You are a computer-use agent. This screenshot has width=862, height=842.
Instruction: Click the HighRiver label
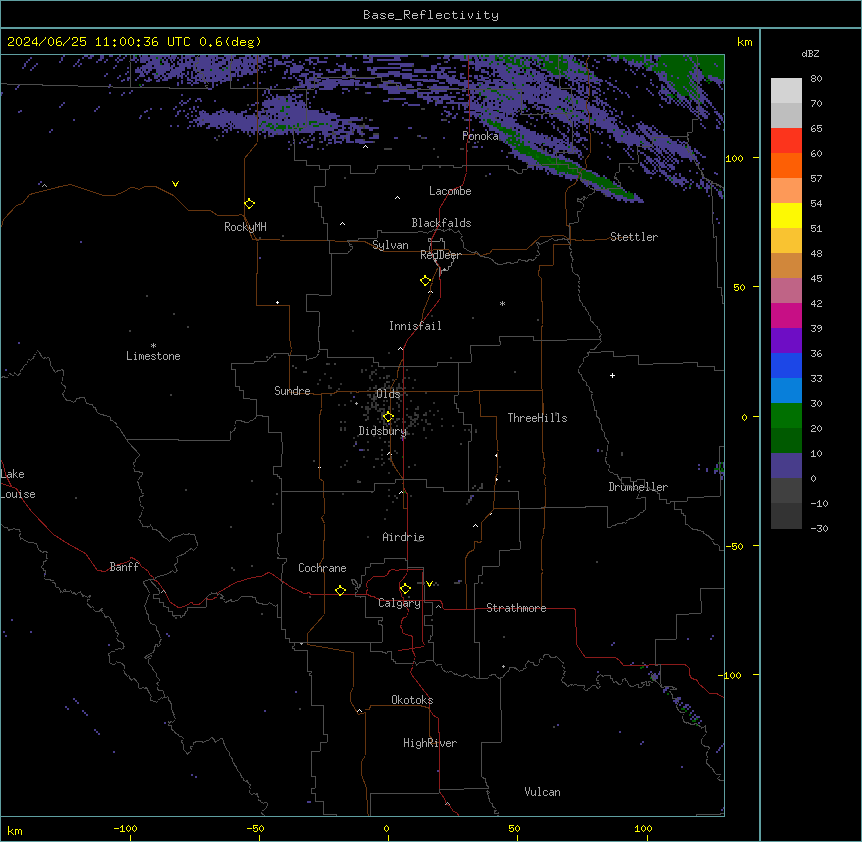tap(430, 743)
